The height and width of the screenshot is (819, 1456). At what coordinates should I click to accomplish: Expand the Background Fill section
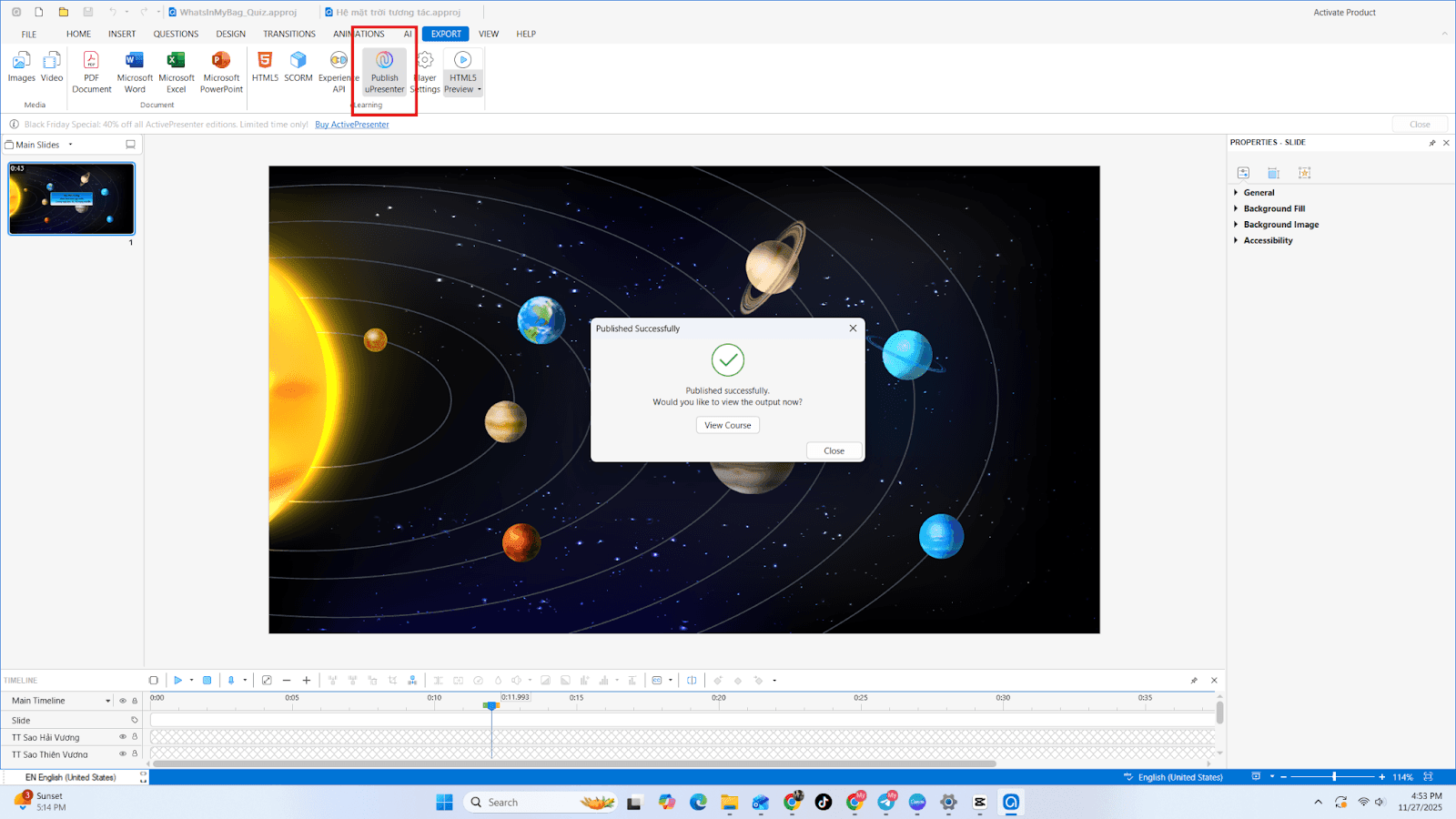[x=1274, y=208]
